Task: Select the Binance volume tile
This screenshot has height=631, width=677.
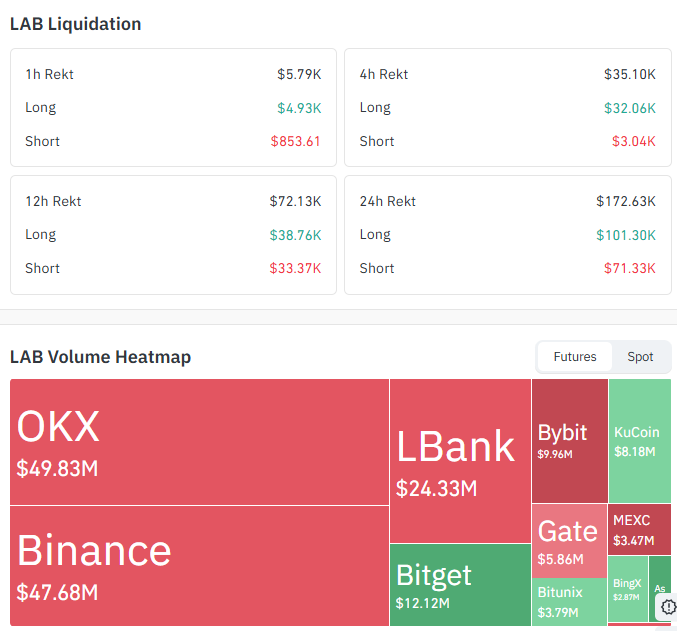Action: (x=199, y=565)
